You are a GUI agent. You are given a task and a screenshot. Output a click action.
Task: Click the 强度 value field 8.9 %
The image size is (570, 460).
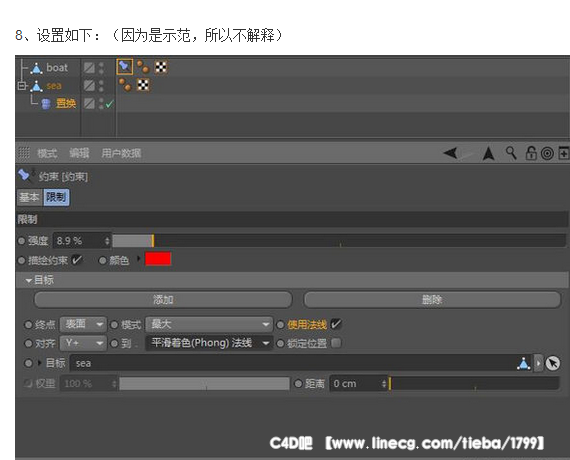click(79, 241)
